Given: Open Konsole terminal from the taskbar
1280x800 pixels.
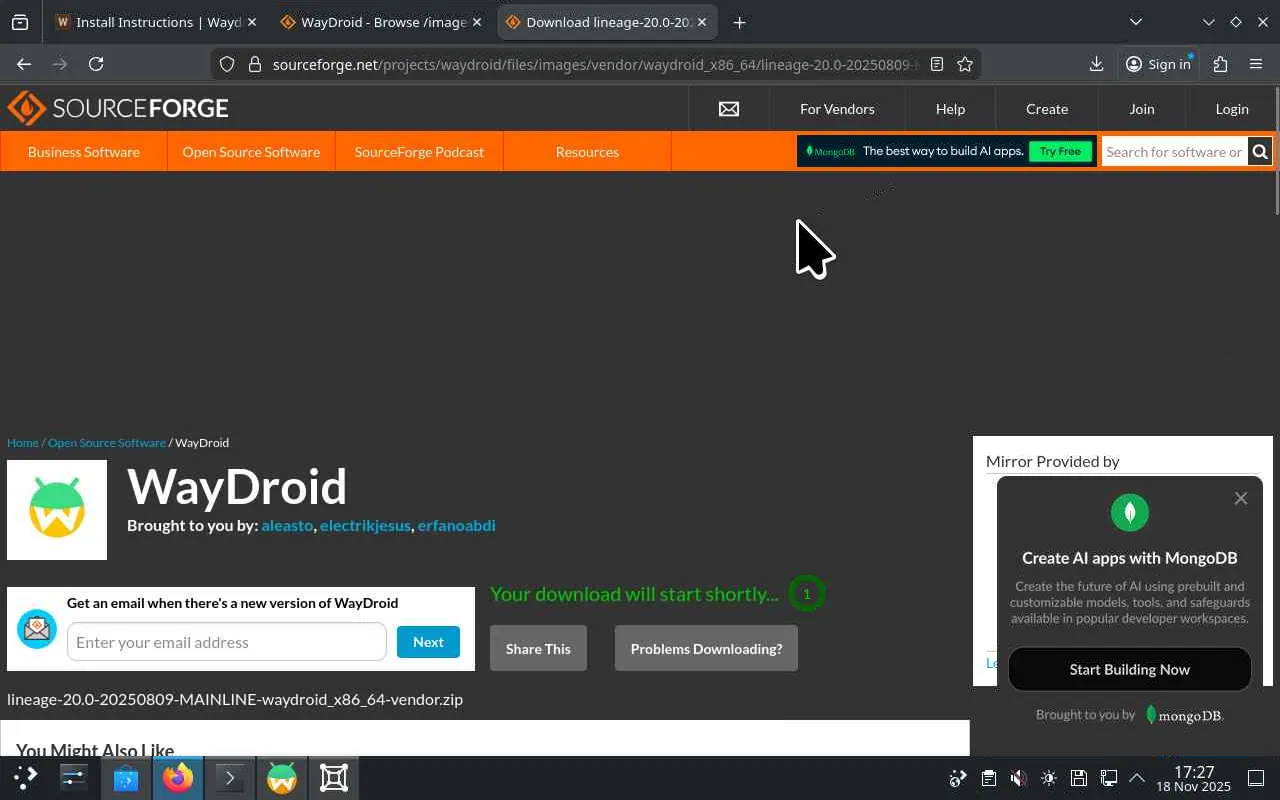Looking at the screenshot, I should click(x=230, y=777).
